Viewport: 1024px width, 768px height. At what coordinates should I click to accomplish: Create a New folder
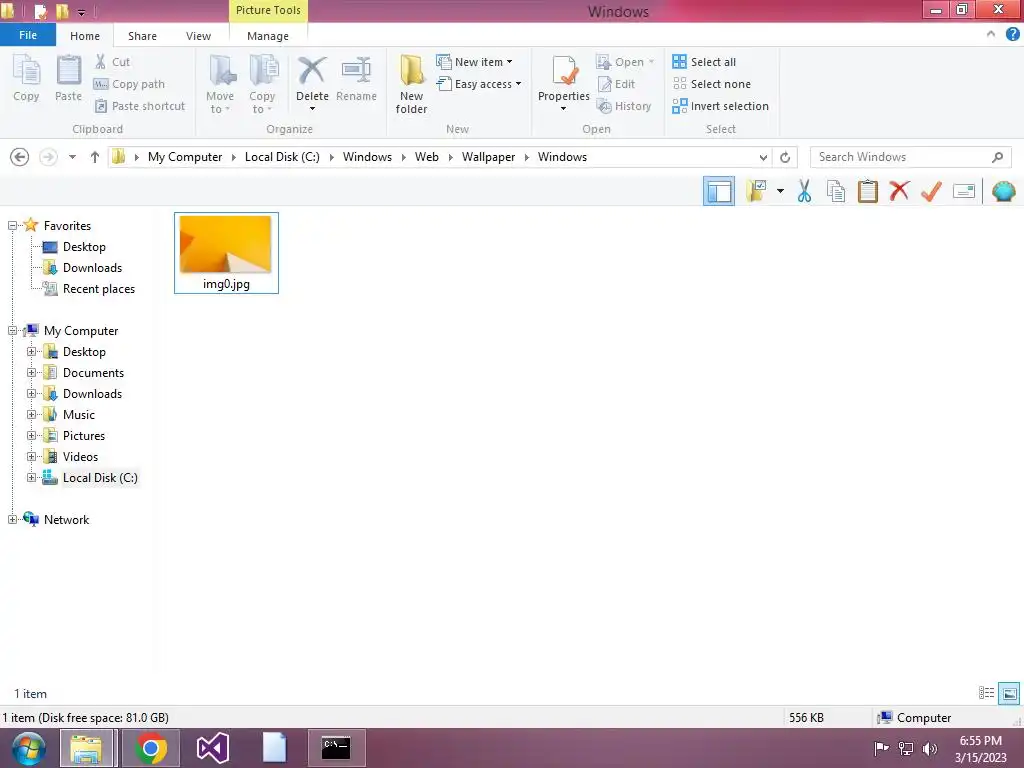point(411,85)
